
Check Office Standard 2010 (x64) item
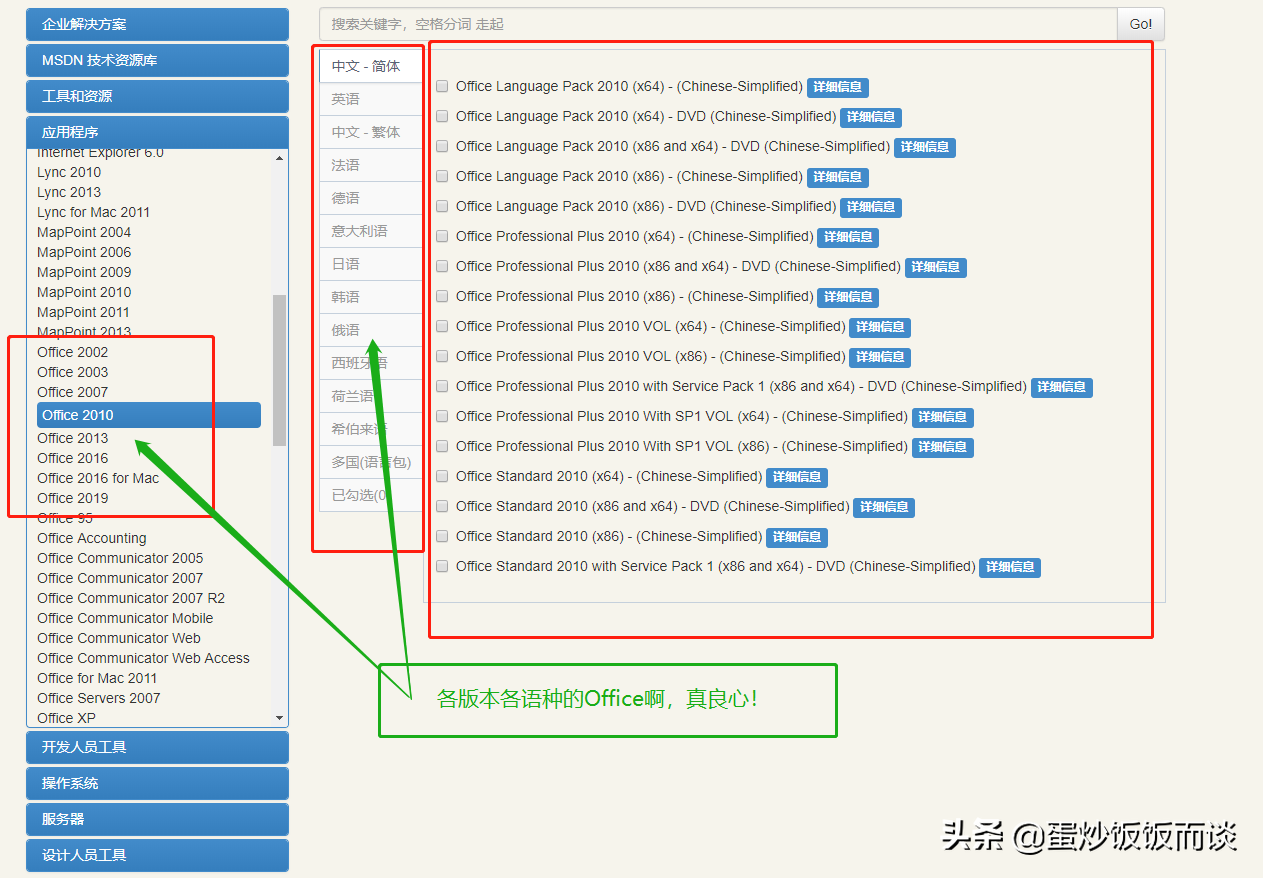click(442, 476)
